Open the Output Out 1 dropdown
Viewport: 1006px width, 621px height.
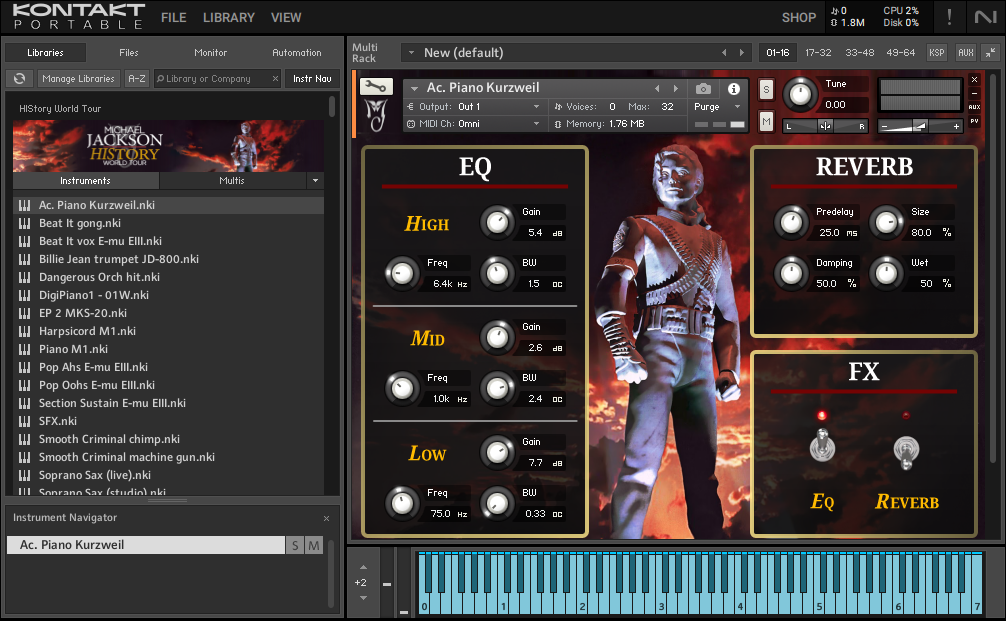(x=474, y=106)
